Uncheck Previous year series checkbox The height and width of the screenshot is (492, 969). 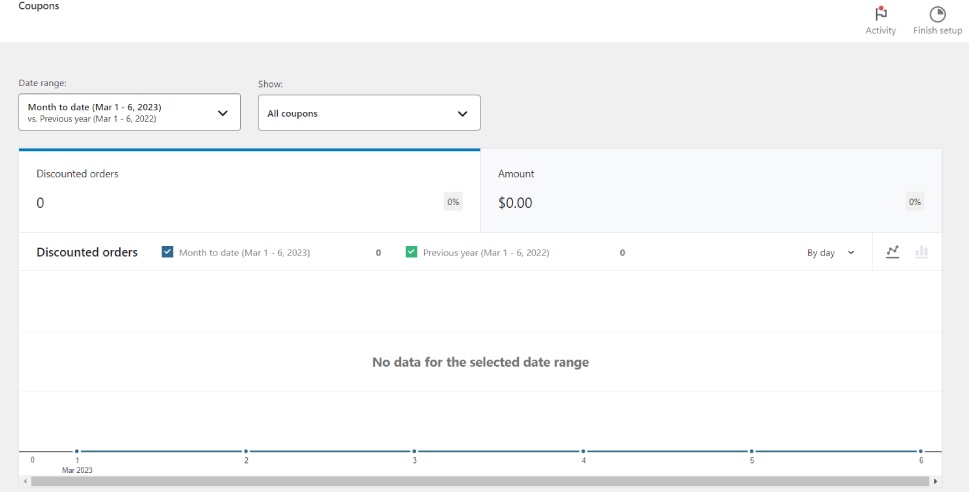(411, 252)
